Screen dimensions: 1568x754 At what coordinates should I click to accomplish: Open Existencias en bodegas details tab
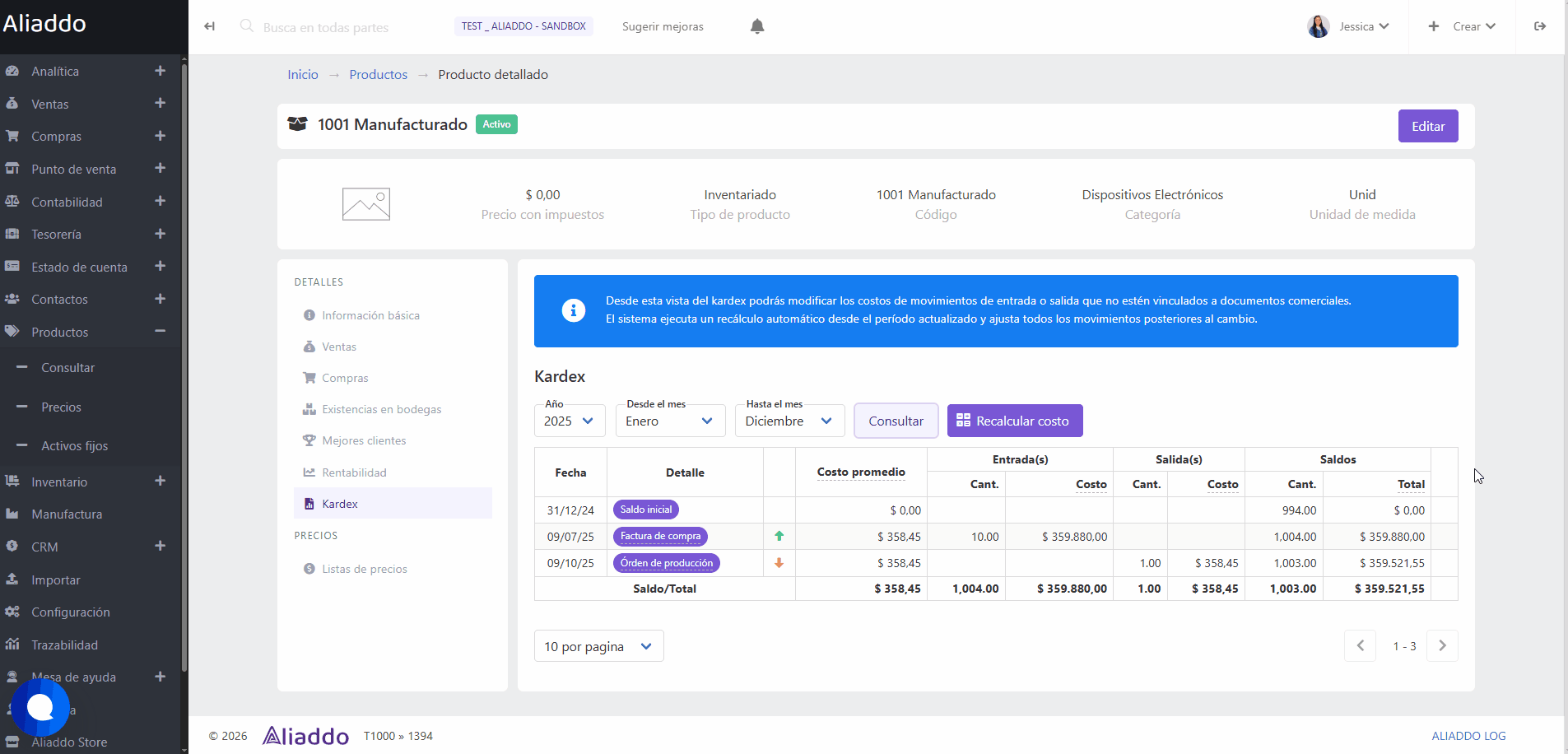pyautogui.click(x=381, y=409)
